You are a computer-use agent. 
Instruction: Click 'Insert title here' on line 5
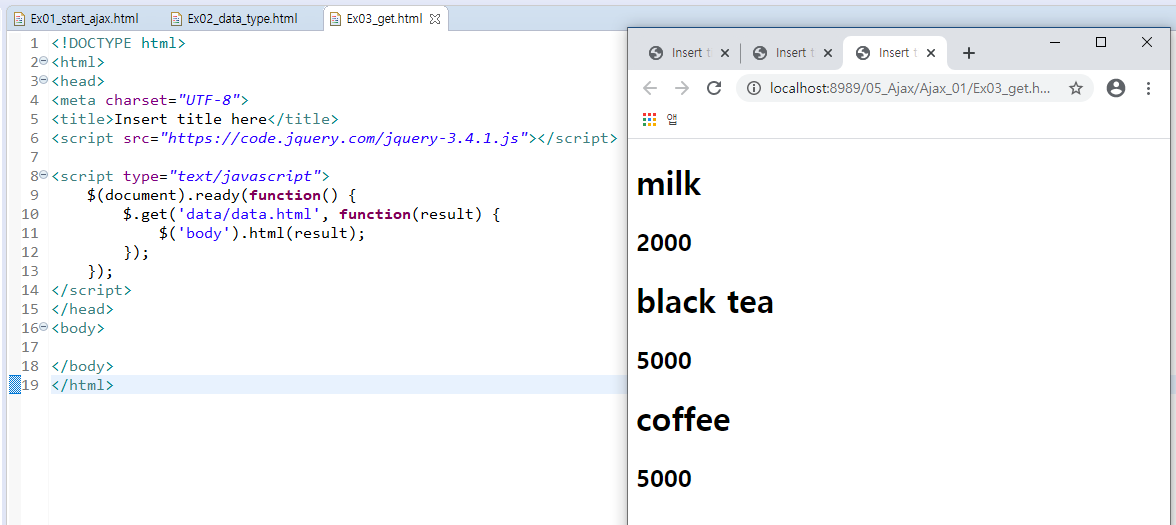click(190, 118)
